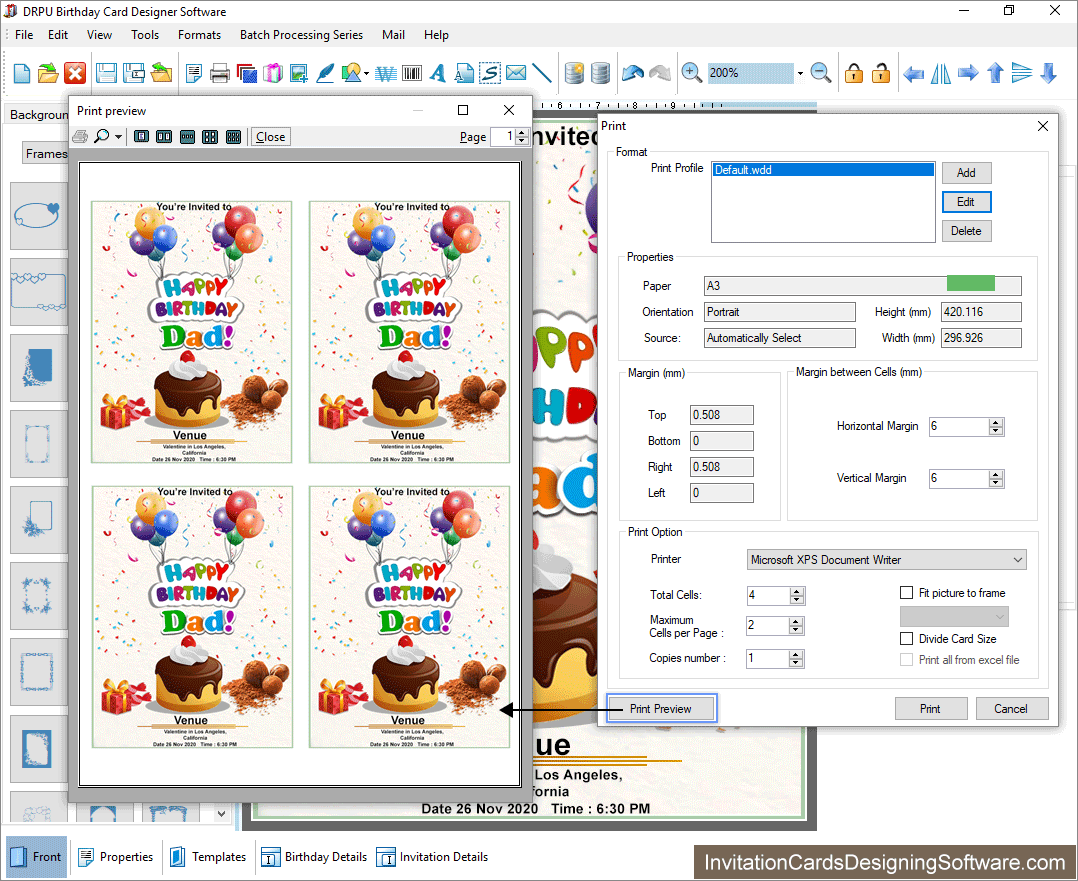The image size is (1078, 881).
Task: Increase Horizontal Margin spinner value
Action: pyautogui.click(x=996, y=422)
